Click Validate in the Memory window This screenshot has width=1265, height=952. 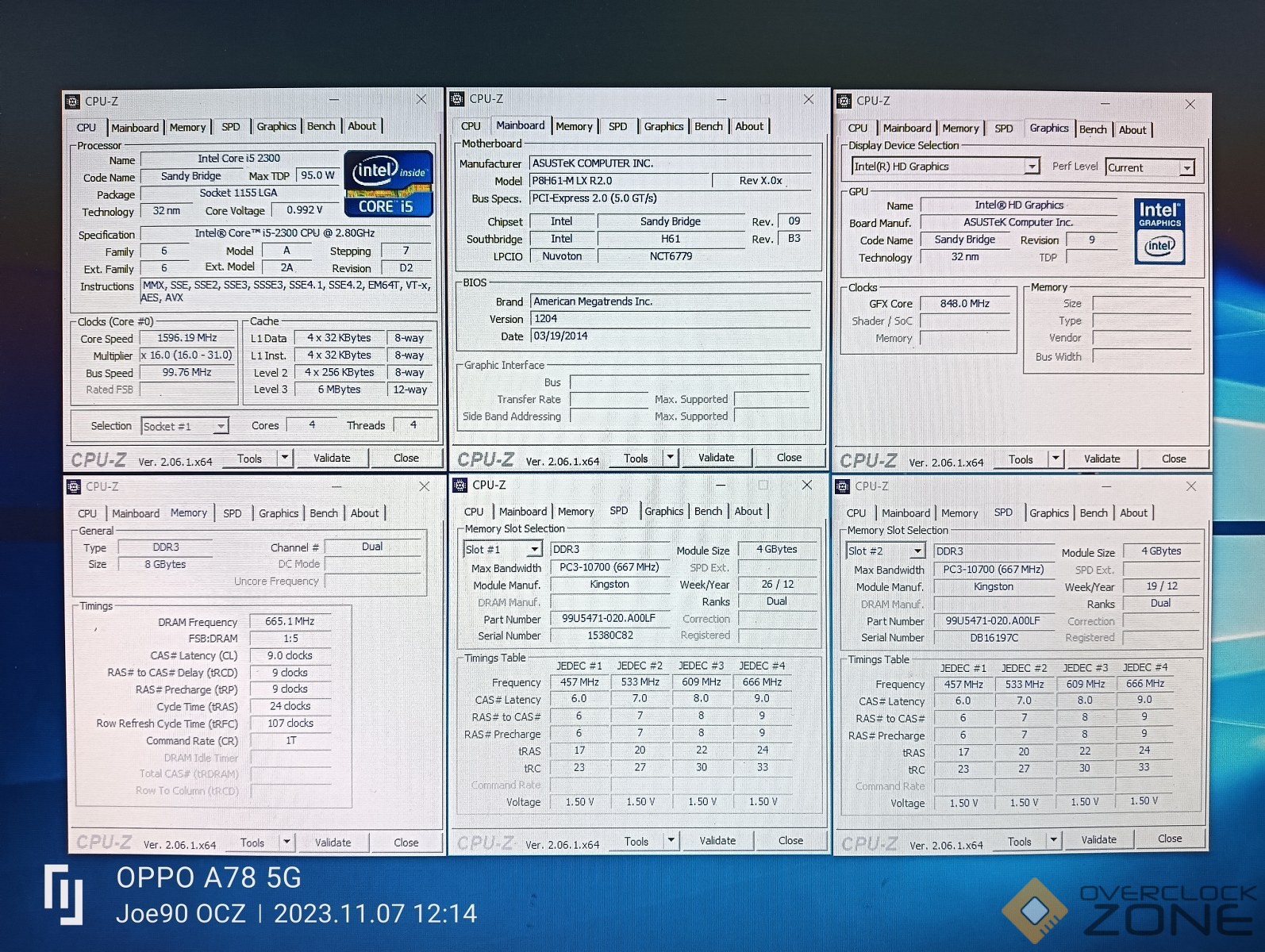coord(333,843)
